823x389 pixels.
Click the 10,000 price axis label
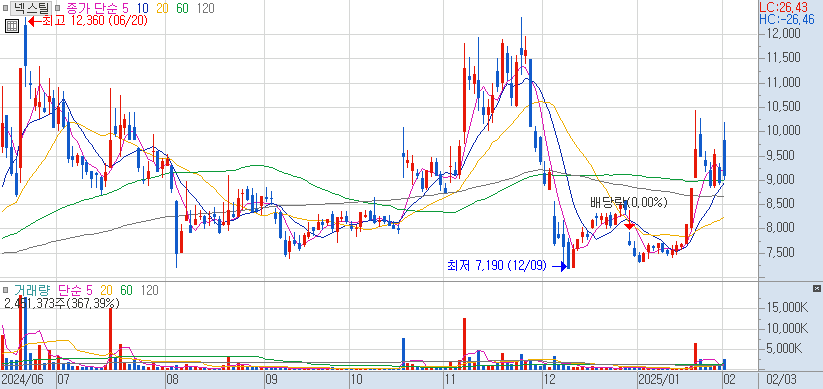coord(783,131)
